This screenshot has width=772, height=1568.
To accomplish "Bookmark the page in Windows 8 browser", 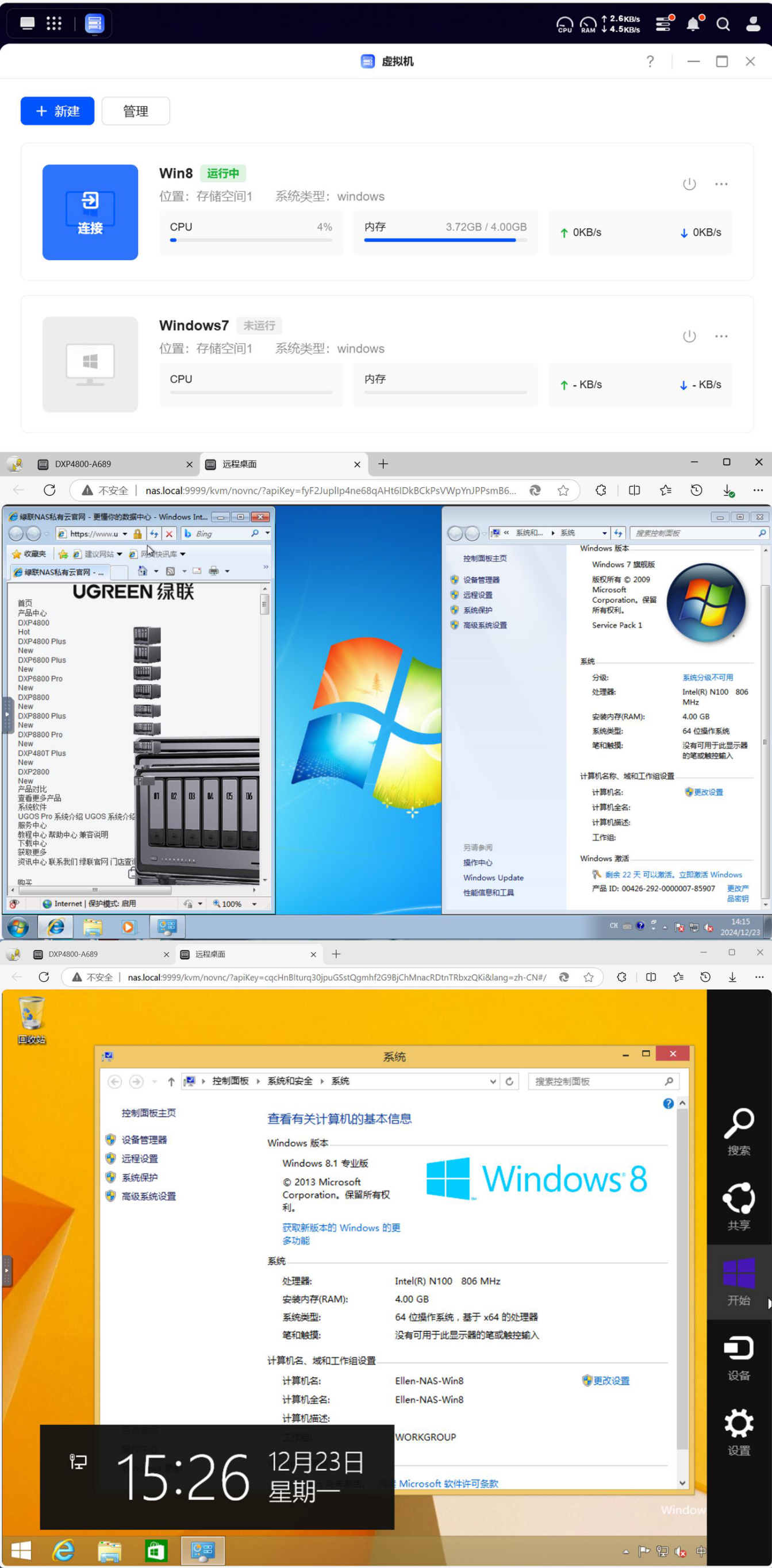I will coord(589,977).
